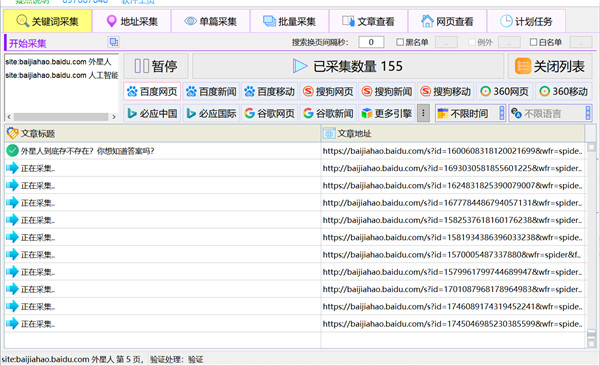Switch to the 网页查看 tab
The width and height of the screenshot is (600, 366).
point(447,21)
